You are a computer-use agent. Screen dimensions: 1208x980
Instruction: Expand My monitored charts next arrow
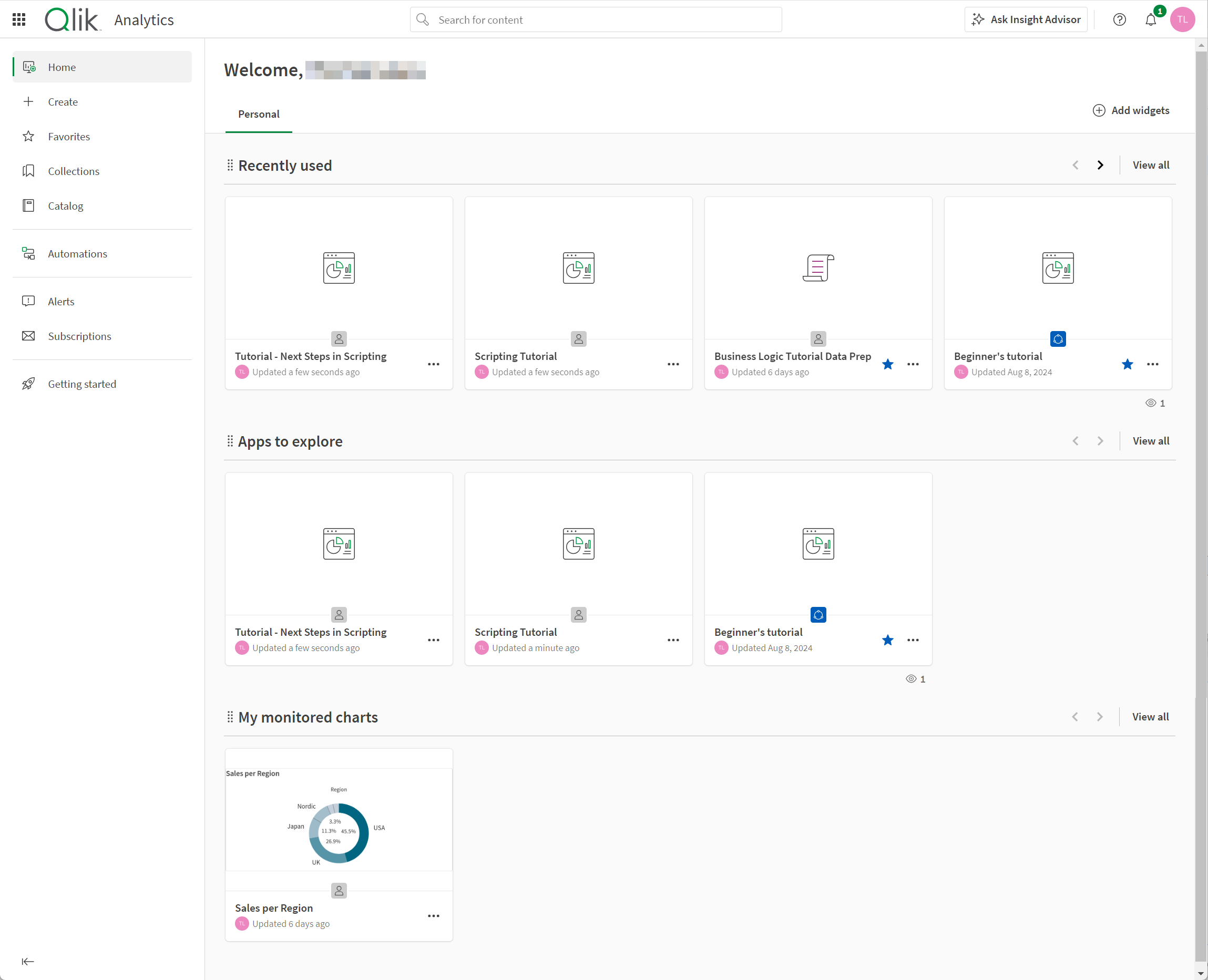click(1099, 717)
